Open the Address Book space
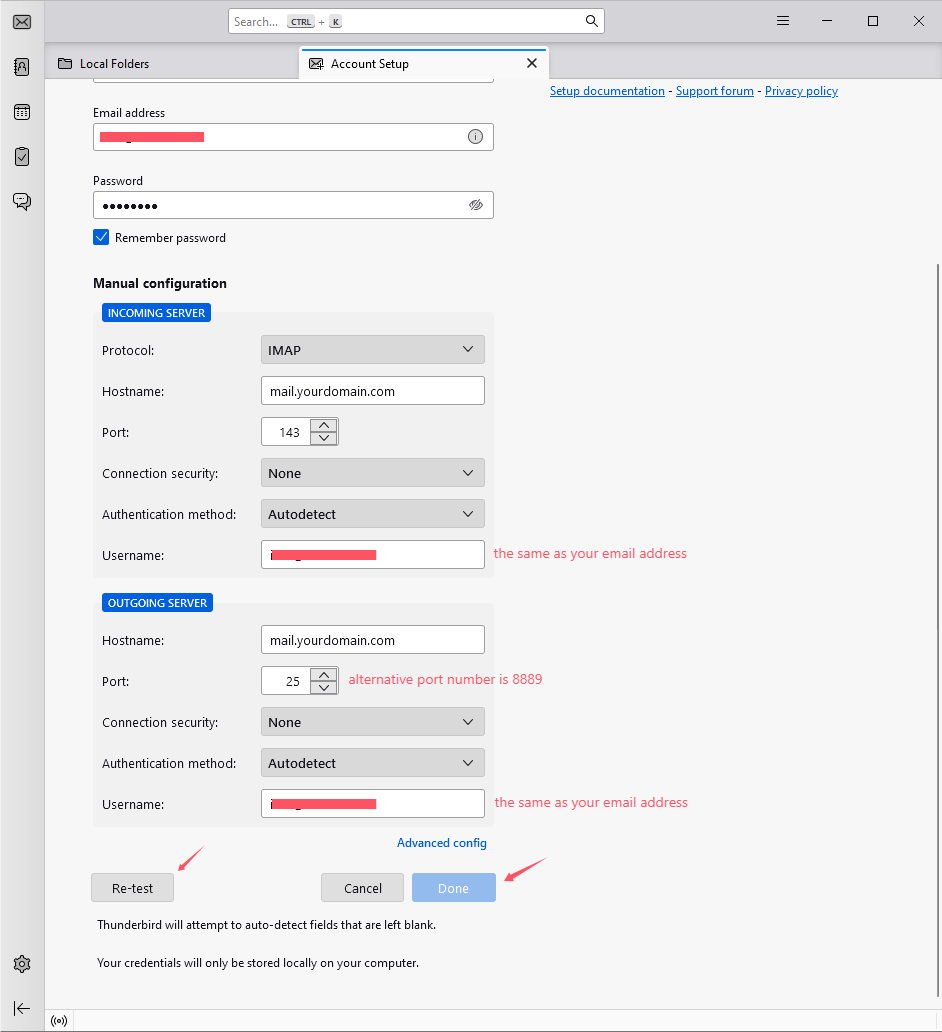 click(21, 66)
